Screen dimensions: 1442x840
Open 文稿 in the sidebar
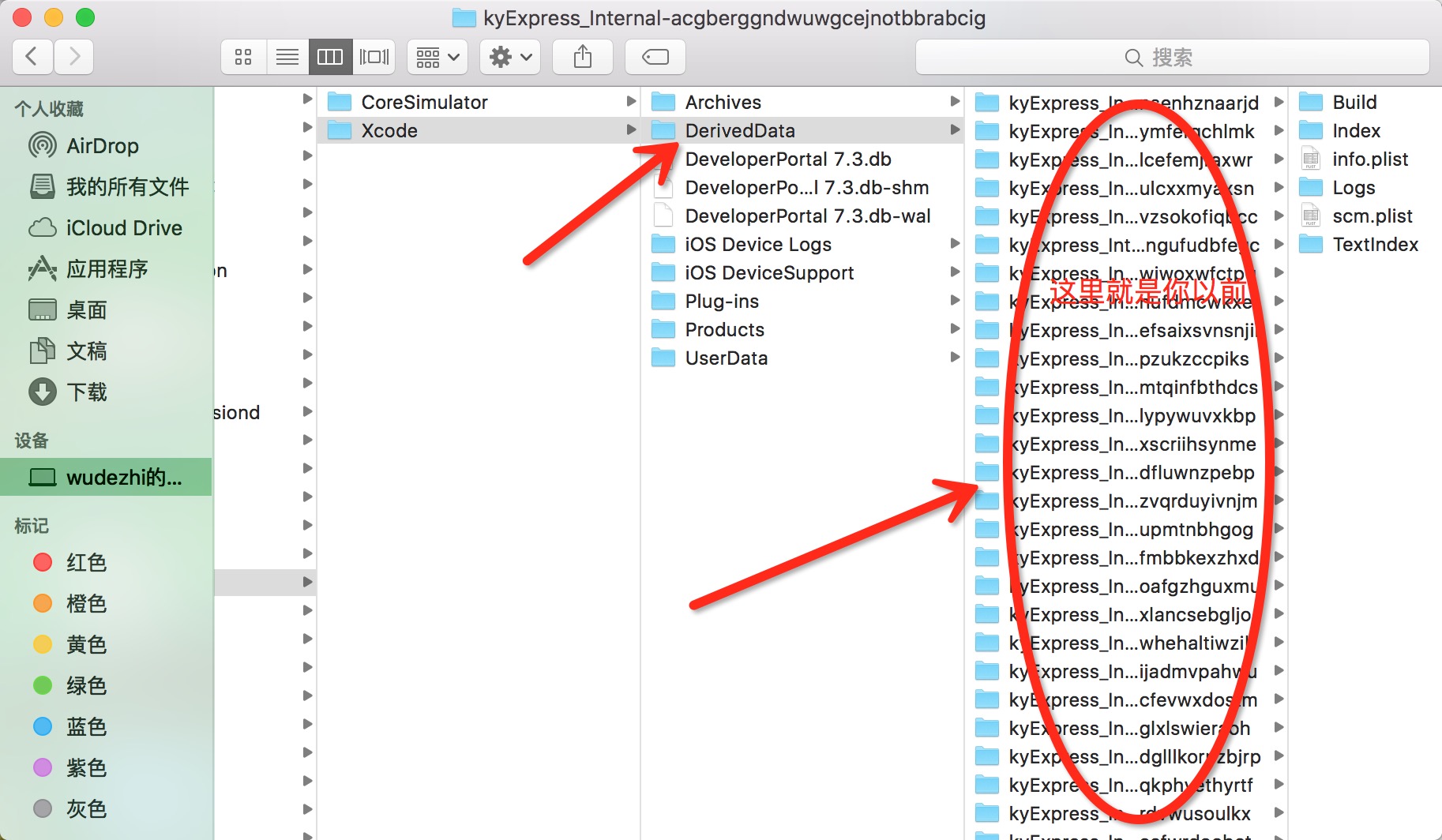pos(106,351)
